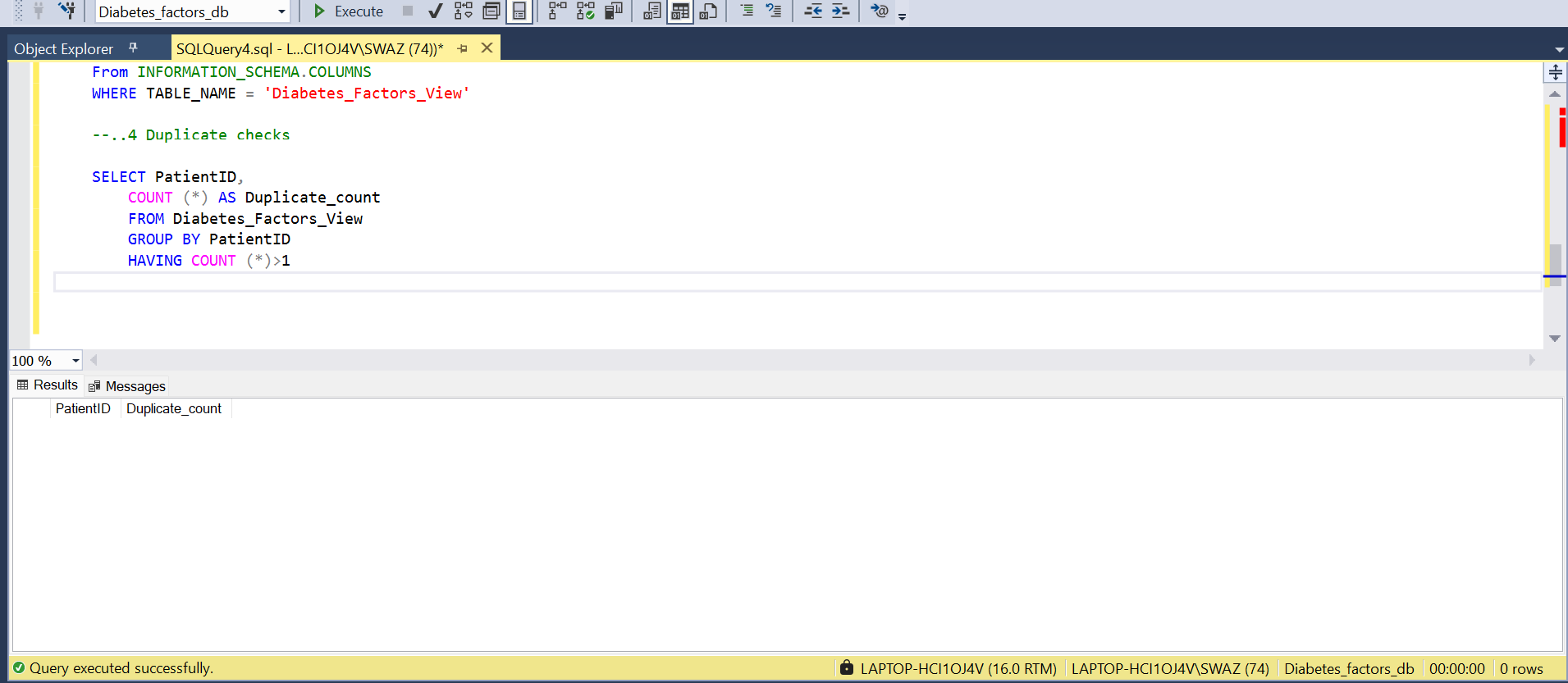This screenshot has height=683, width=1568.
Task: Click the vertical scrollbar thumb in editor
Action: coord(1555,265)
